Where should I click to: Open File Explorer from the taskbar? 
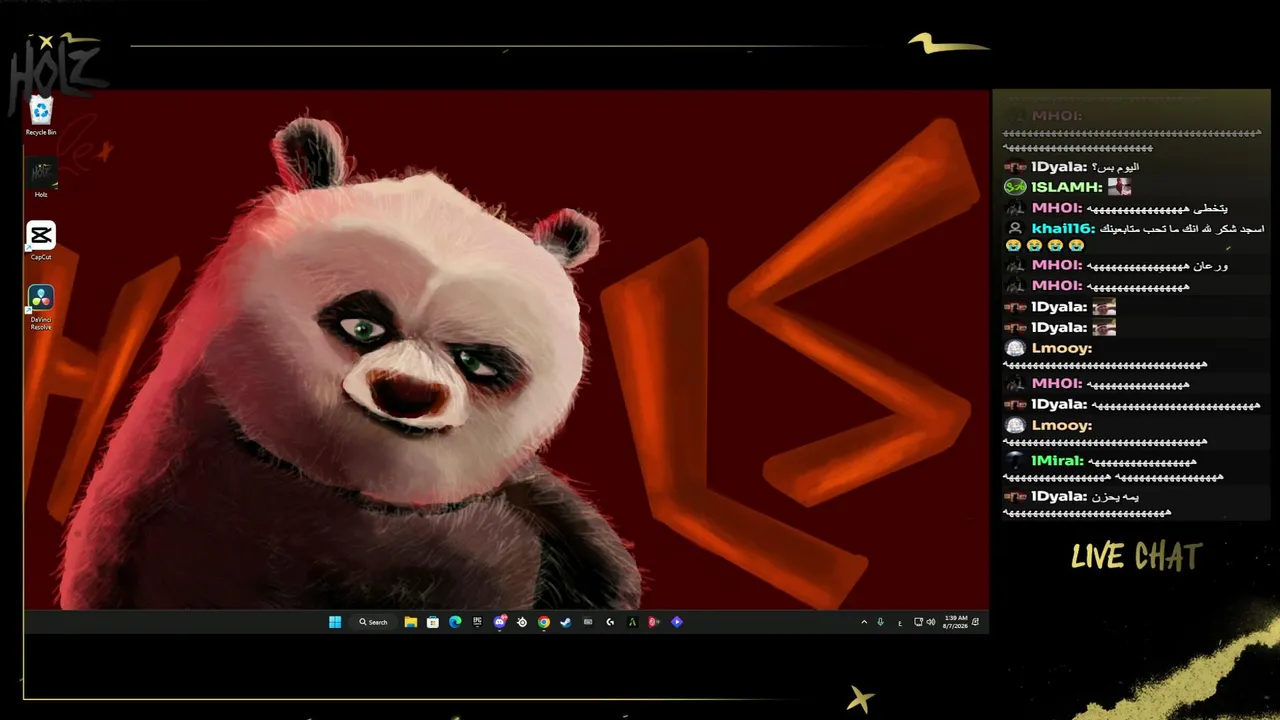coord(411,622)
